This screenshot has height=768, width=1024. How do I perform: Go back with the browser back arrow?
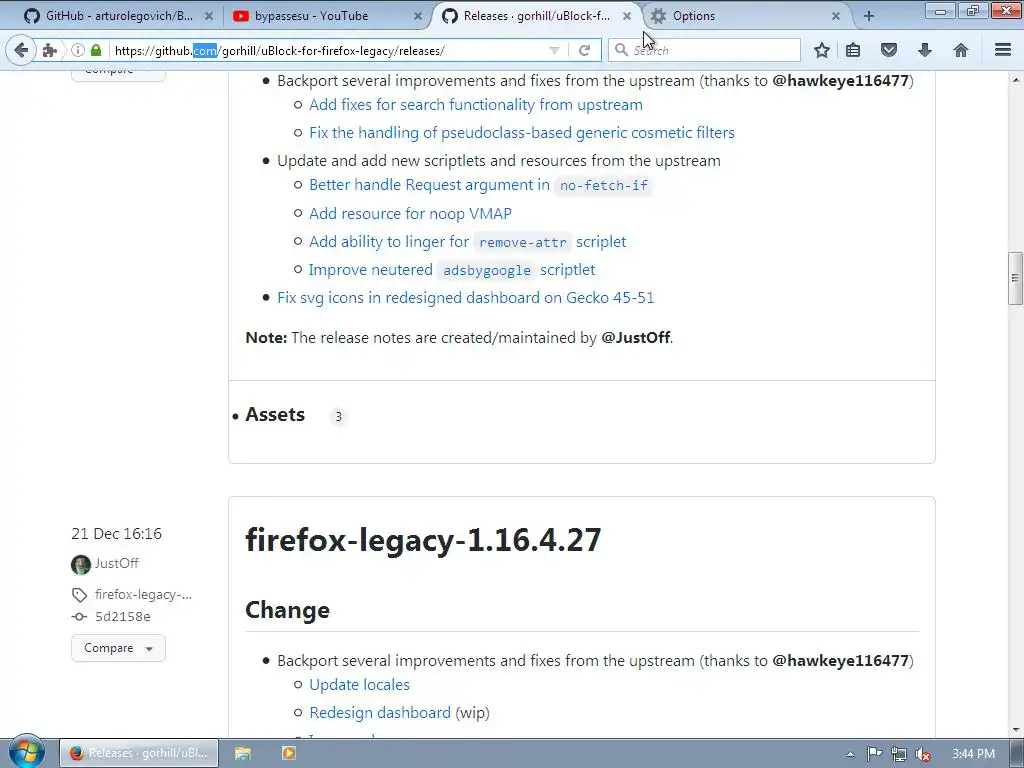pos(21,50)
